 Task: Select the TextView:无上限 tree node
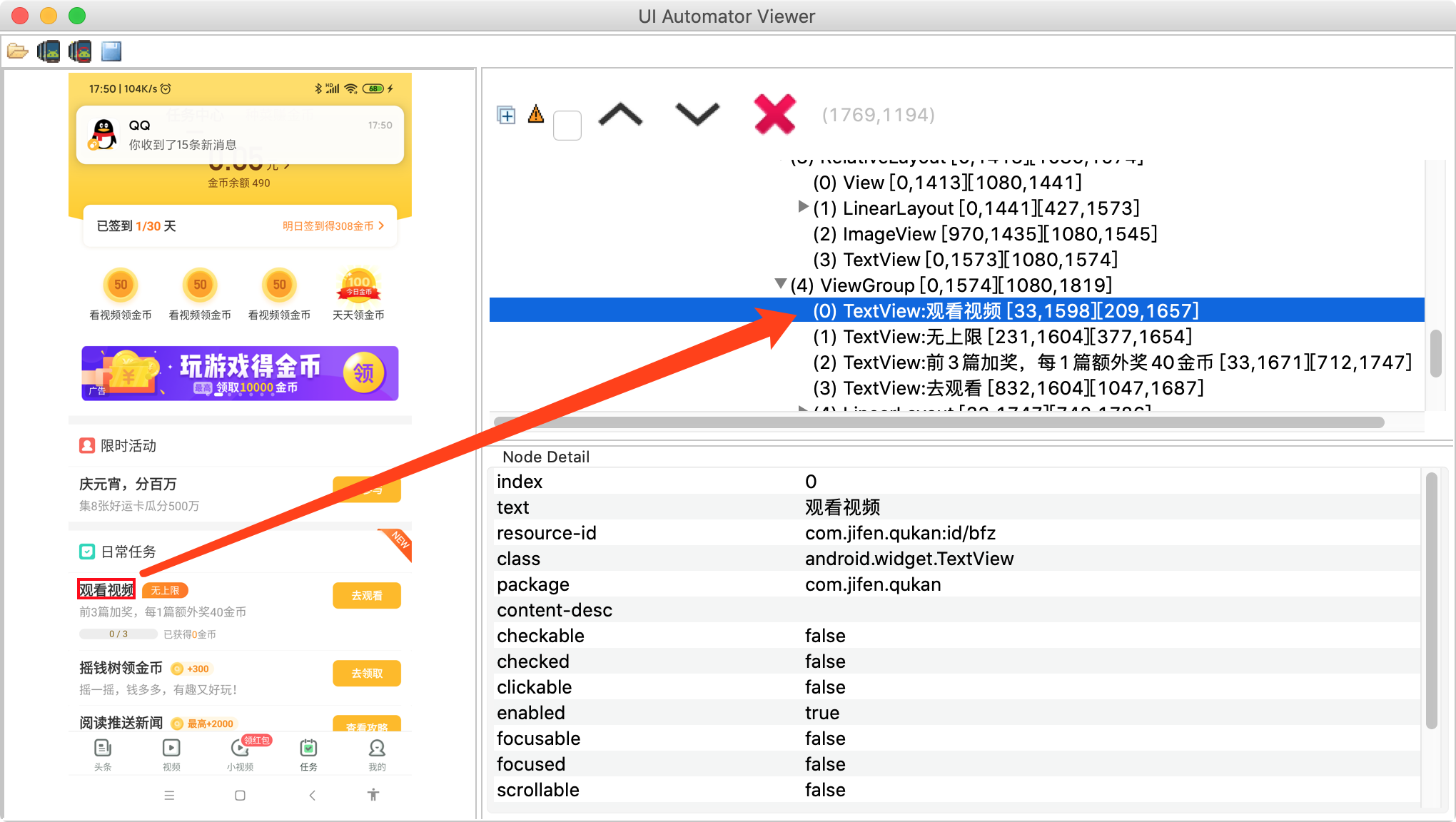1002,337
